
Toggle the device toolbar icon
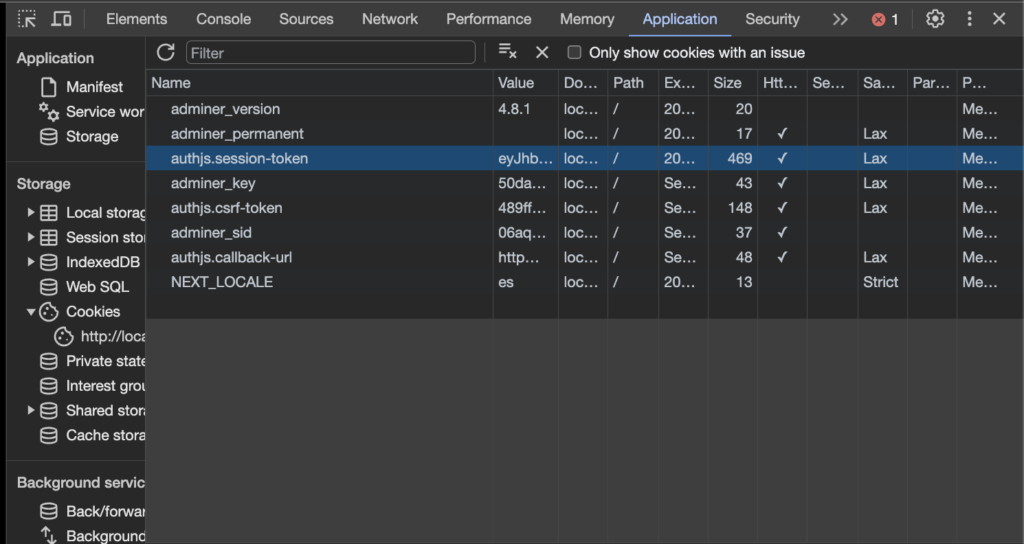coord(61,19)
